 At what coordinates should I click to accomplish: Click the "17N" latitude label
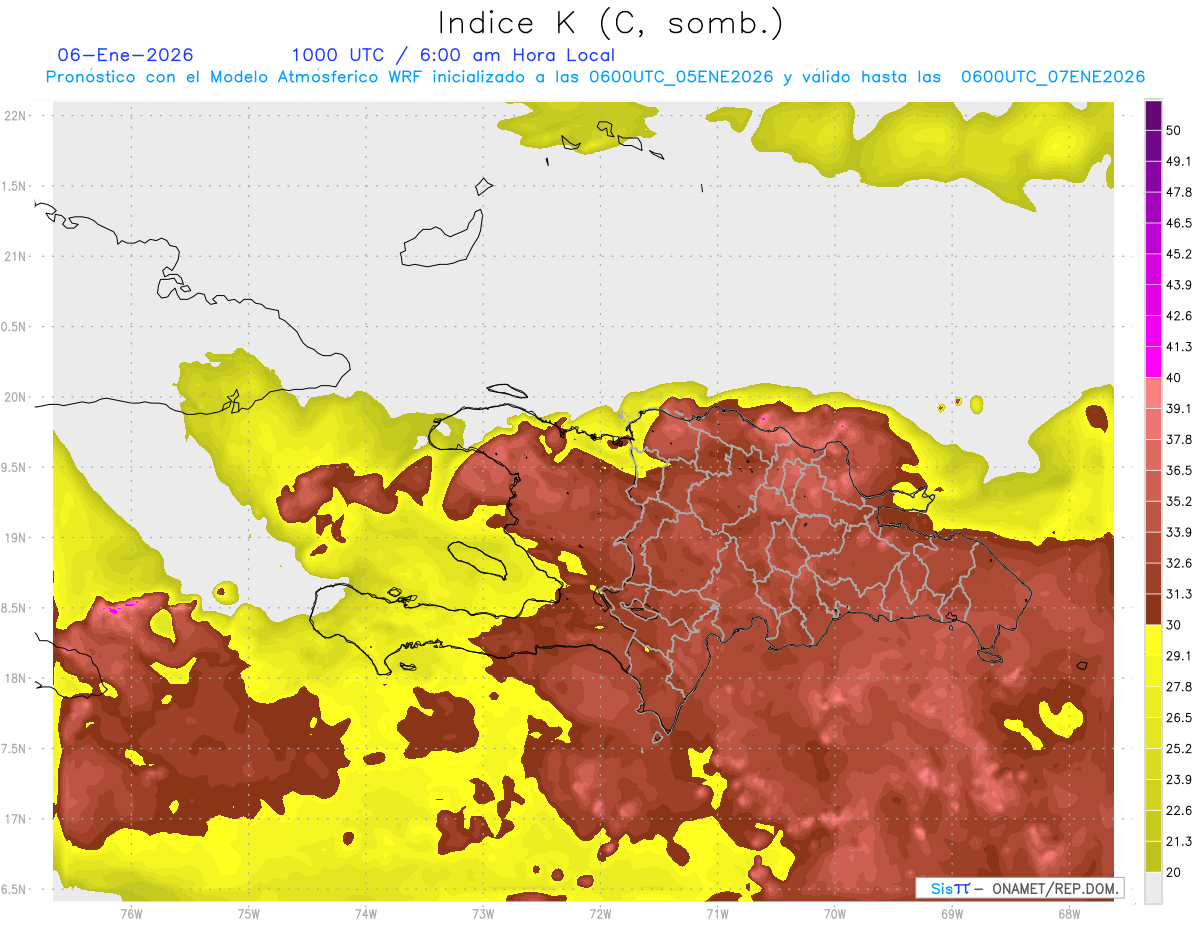coord(16,819)
